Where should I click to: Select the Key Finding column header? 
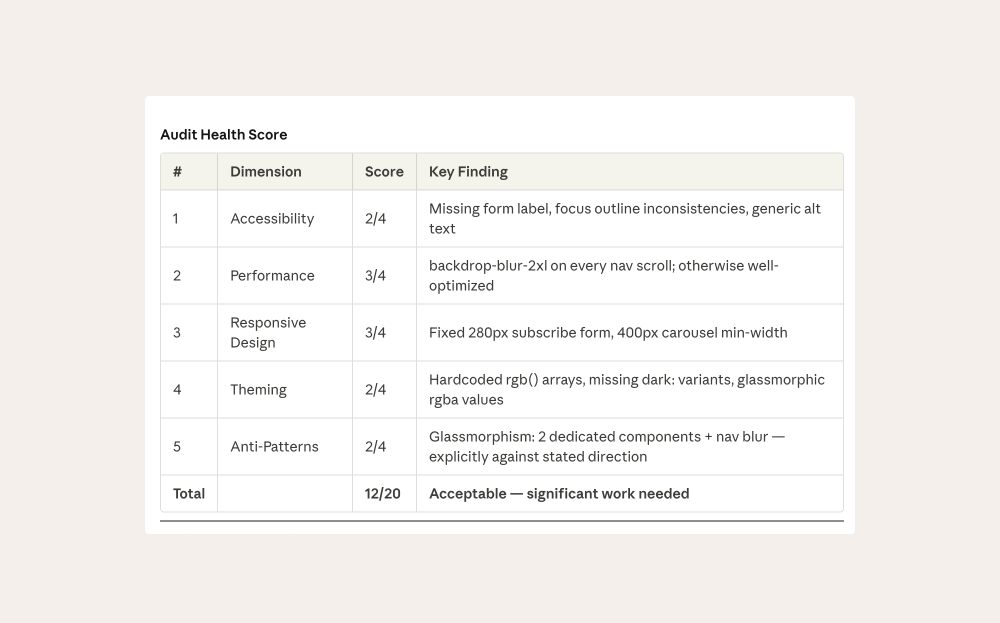pyautogui.click(x=468, y=171)
